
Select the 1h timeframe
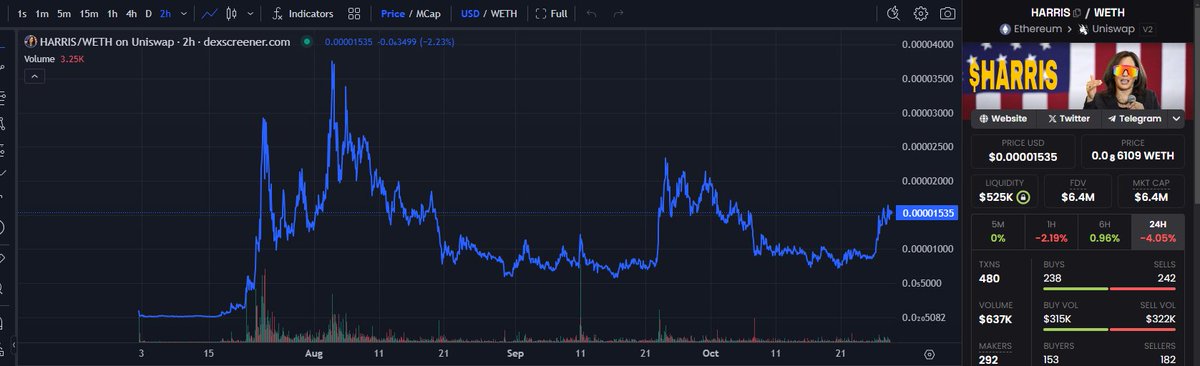click(x=113, y=14)
